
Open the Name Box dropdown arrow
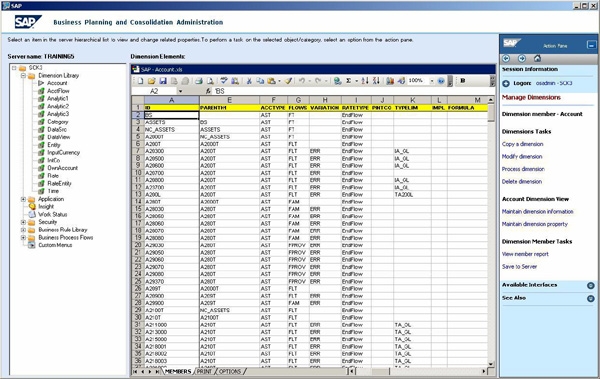click(180, 91)
